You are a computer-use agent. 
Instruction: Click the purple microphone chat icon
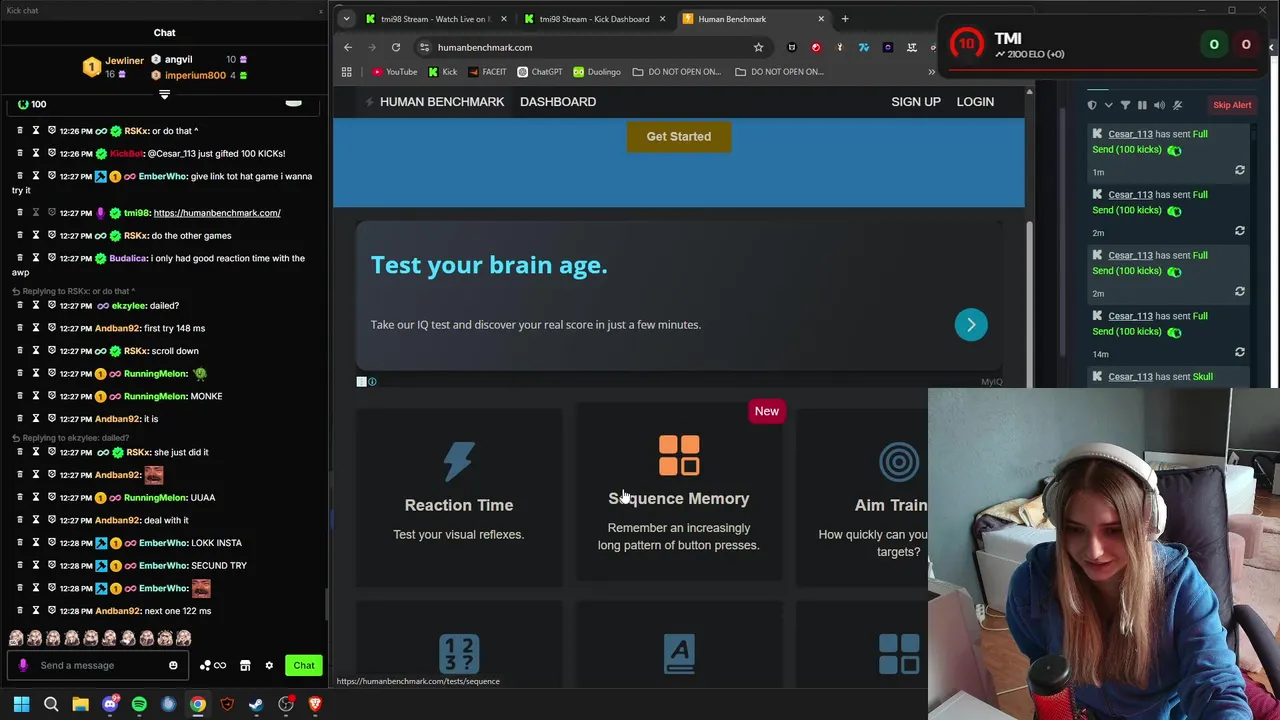tap(23, 665)
